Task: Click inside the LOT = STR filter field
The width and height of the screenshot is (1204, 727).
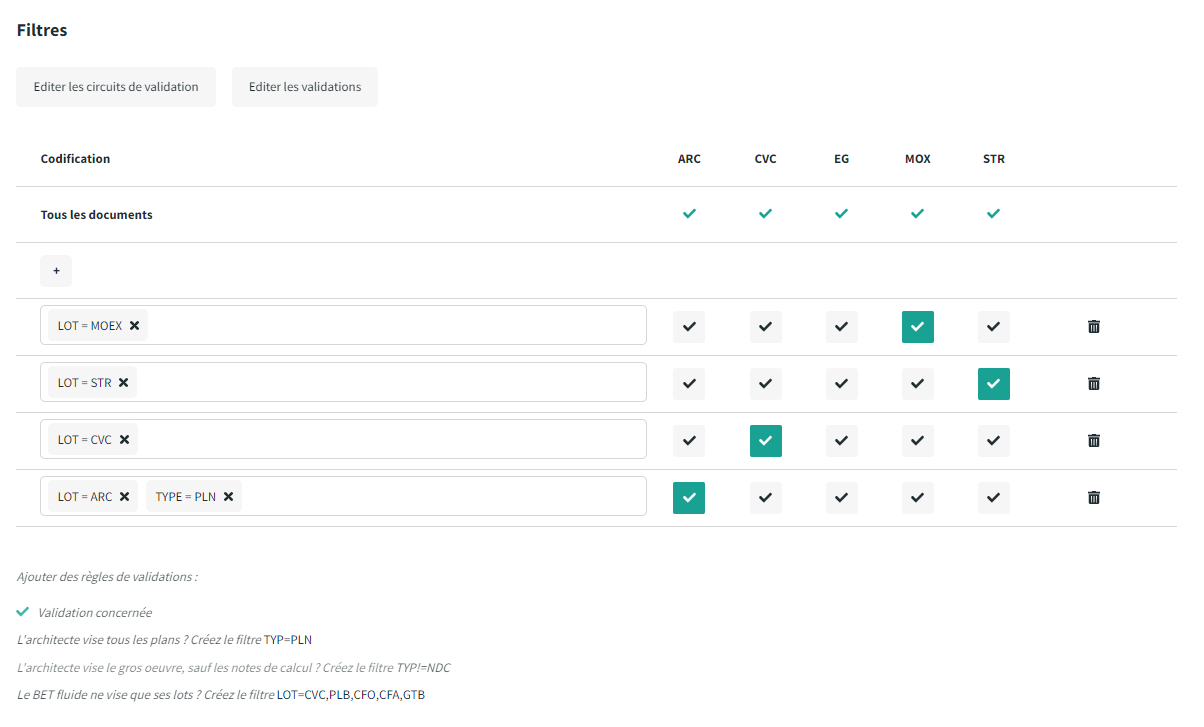Action: click(x=390, y=383)
